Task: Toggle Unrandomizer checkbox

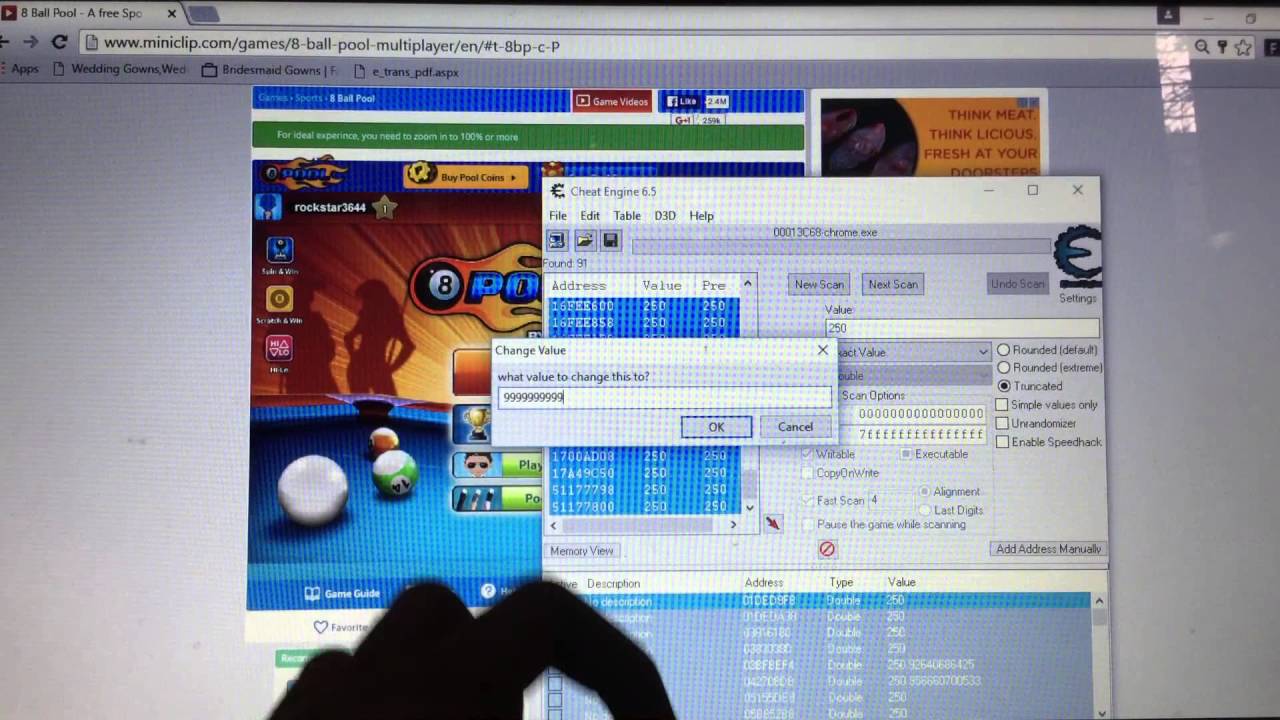Action: pos(1002,423)
